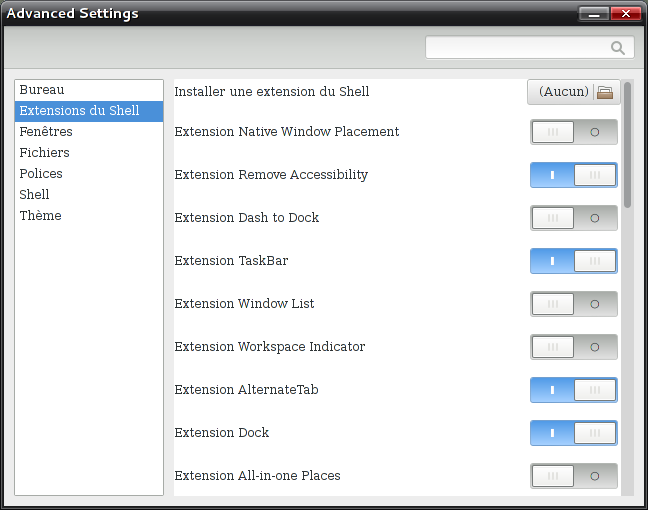The width and height of the screenshot is (648, 510).
Task: Enable Extension Window List switch
Action: [573, 304]
